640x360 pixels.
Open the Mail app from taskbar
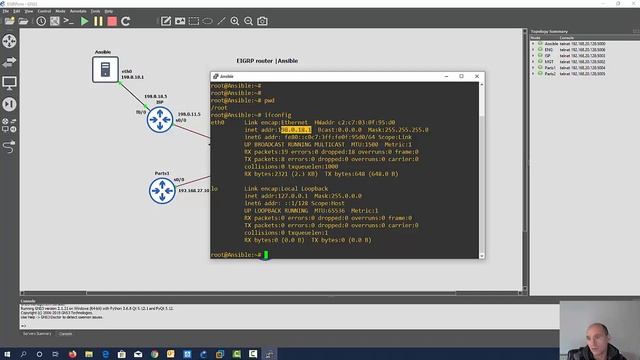click(138, 354)
